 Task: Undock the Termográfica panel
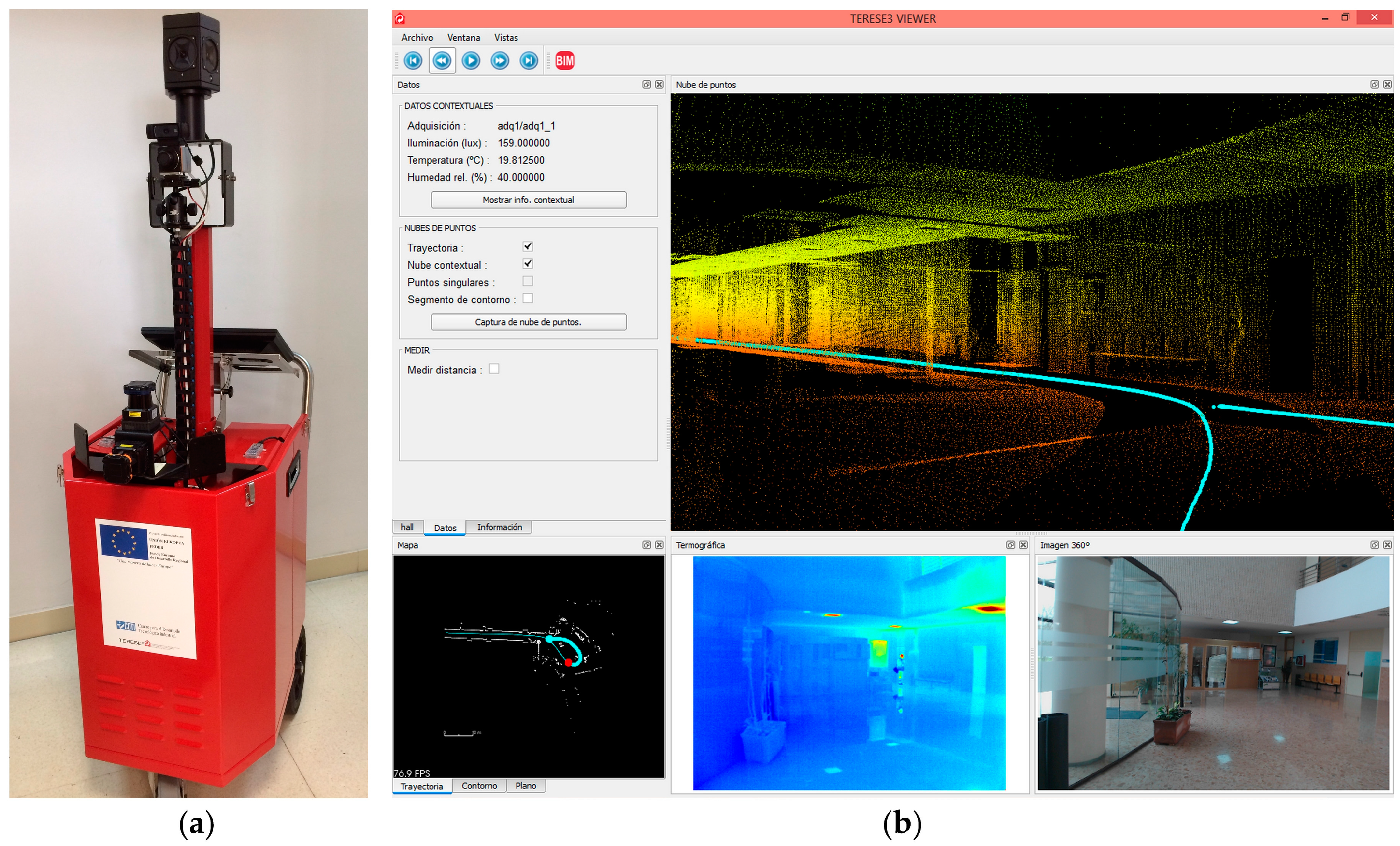1010,545
